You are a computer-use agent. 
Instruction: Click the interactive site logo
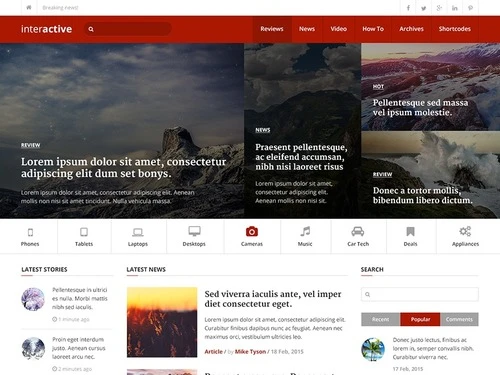[x=46, y=29]
